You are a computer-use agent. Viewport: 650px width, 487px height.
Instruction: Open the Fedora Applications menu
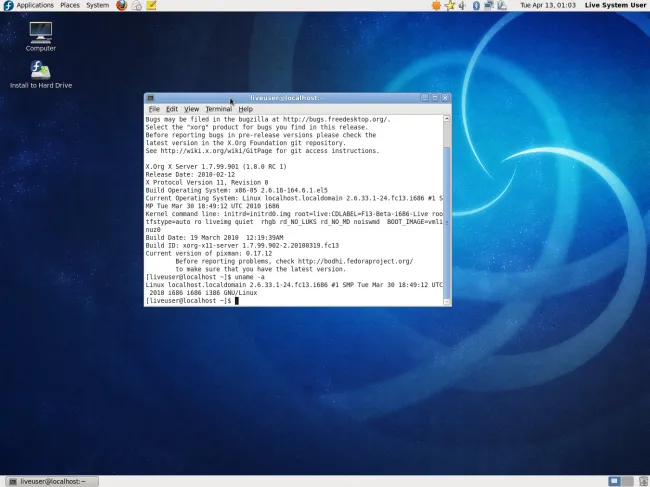click(x=29, y=5)
